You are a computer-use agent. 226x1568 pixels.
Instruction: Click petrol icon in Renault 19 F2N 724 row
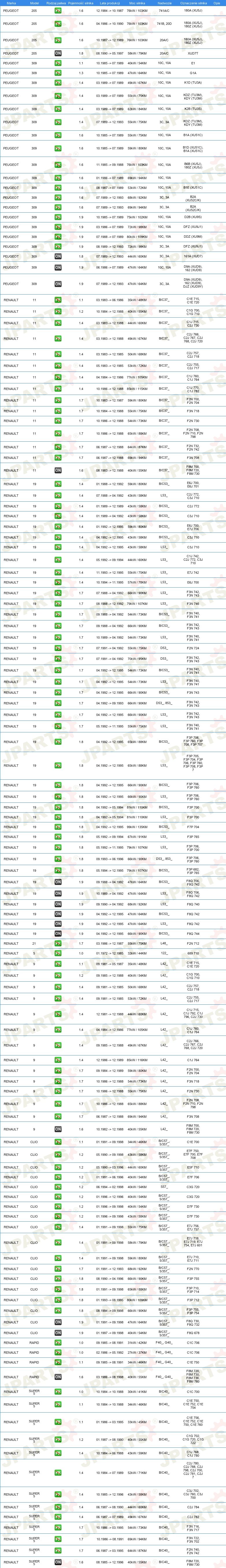[x=58, y=648]
